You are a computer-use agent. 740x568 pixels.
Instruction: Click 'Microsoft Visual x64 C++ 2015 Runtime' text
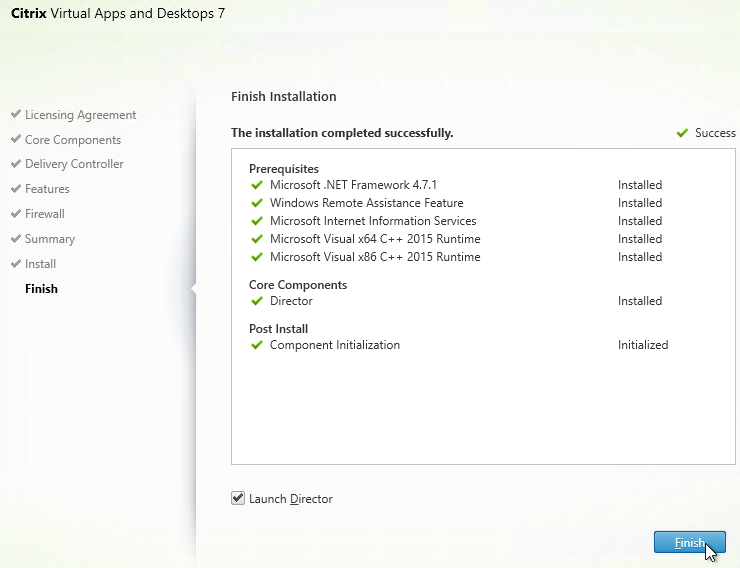(x=375, y=239)
